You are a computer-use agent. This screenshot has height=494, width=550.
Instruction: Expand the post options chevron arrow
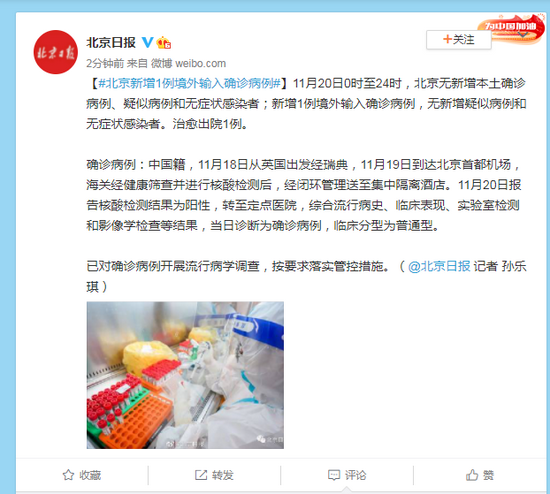coord(523,35)
